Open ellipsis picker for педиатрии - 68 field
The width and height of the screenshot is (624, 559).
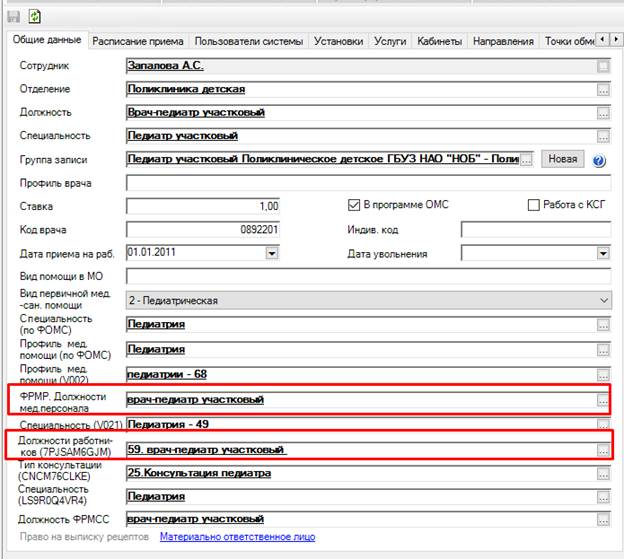coord(603,375)
